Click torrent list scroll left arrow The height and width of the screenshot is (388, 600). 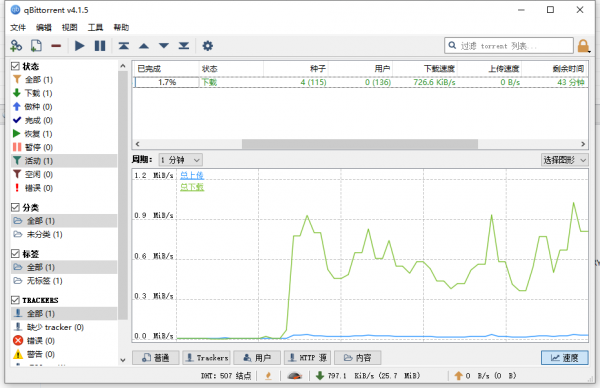137,144
